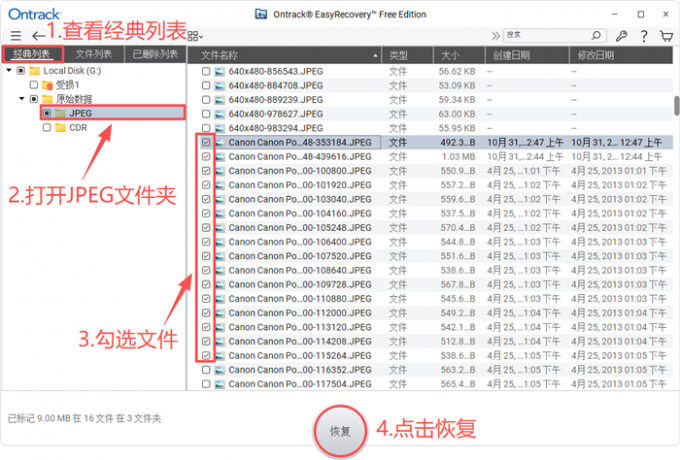The width and height of the screenshot is (680, 460).
Task: Click image icon of 00-109728.JPEG file
Action: tap(220, 284)
